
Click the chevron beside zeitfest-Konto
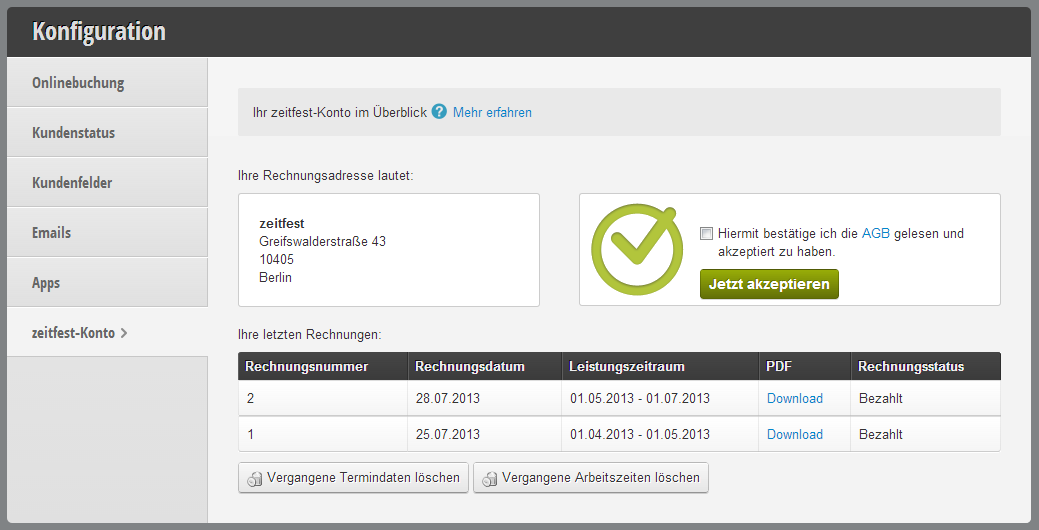pyautogui.click(x=123, y=333)
